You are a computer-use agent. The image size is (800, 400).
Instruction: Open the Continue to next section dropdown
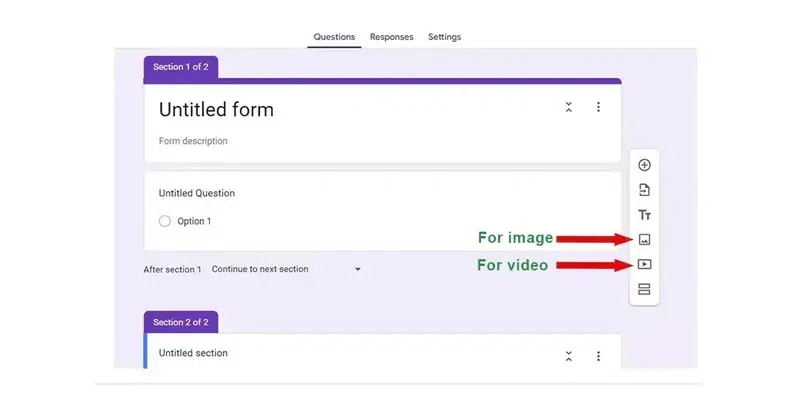point(286,269)
